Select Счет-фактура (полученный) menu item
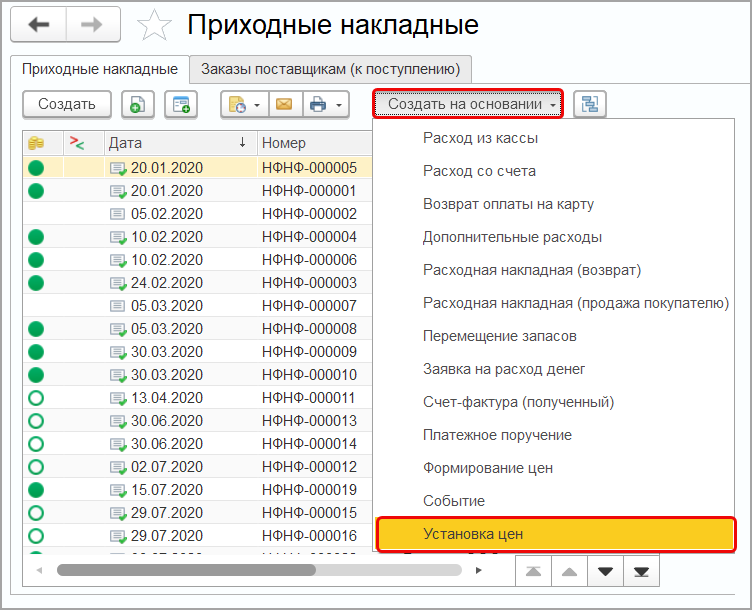 coord(518,402)
